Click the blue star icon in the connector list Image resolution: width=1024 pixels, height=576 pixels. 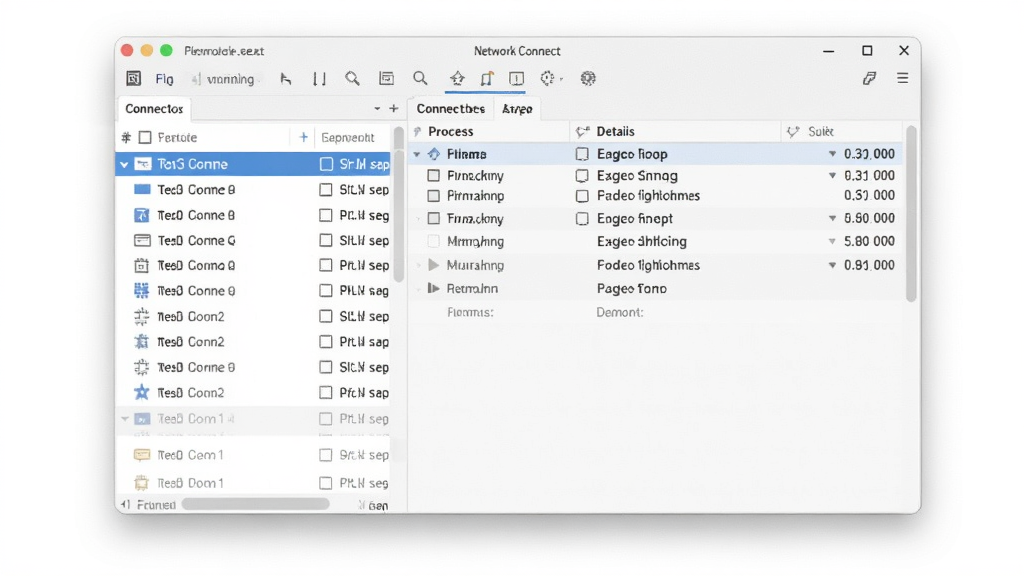pyautogui.click(x=142, y=392)
